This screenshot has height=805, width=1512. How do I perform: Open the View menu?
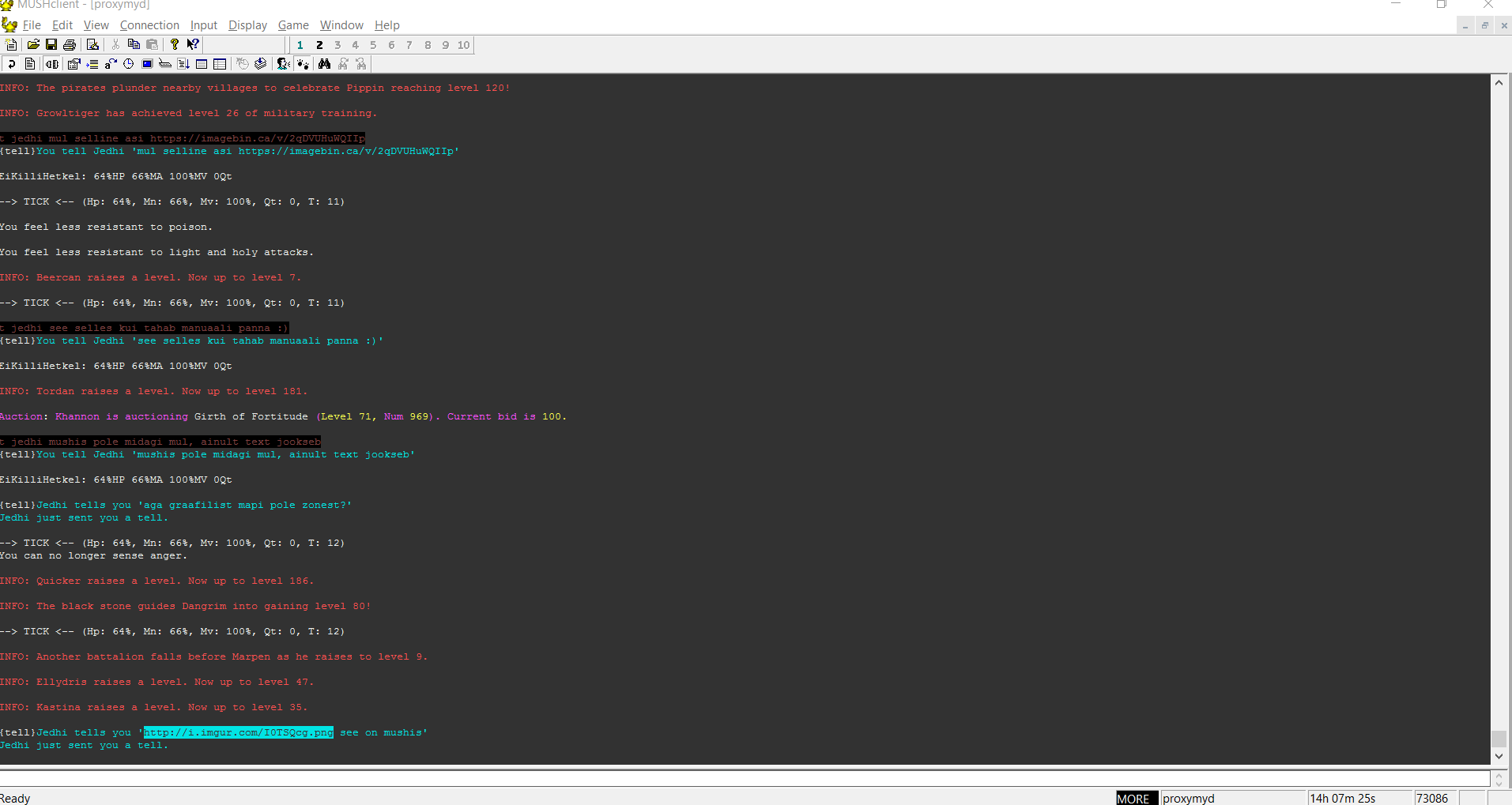coord(96,25)
